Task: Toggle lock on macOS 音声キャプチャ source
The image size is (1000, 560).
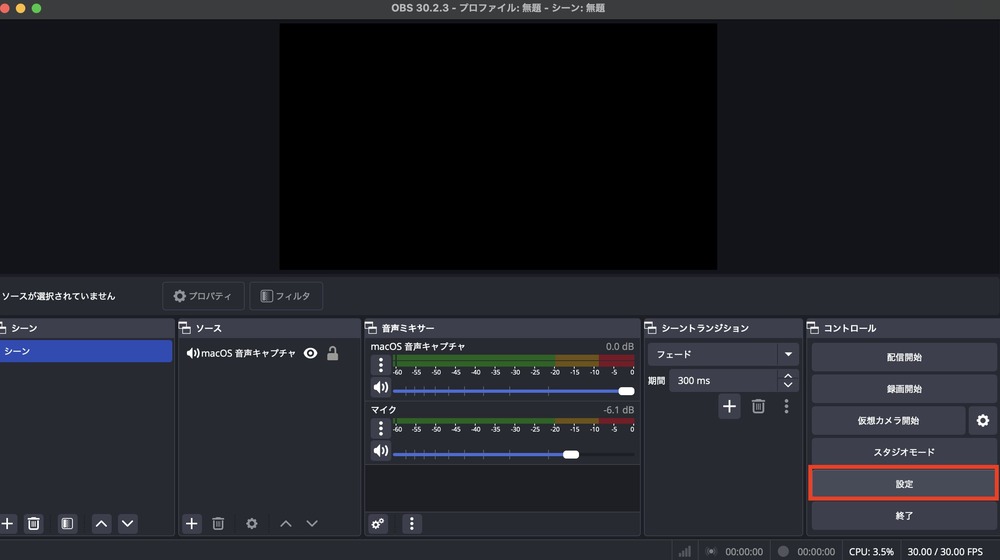Action: [332, 353]
